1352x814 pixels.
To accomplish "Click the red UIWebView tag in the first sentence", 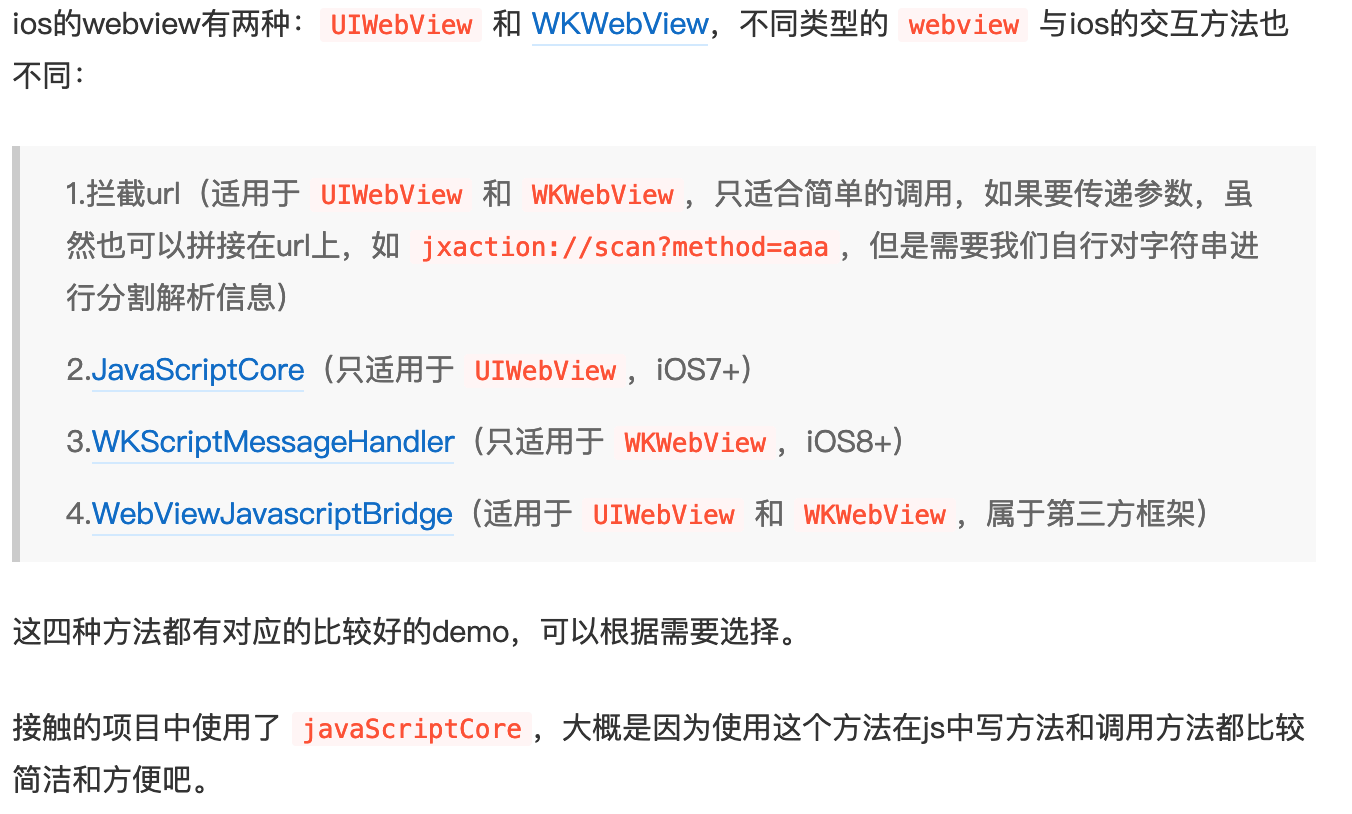I will [x=401, y=25].
